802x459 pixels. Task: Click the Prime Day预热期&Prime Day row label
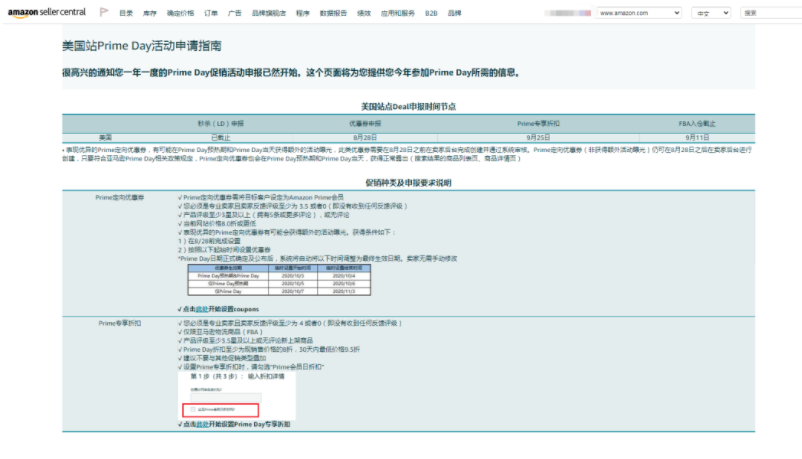(x=228, y=276)
